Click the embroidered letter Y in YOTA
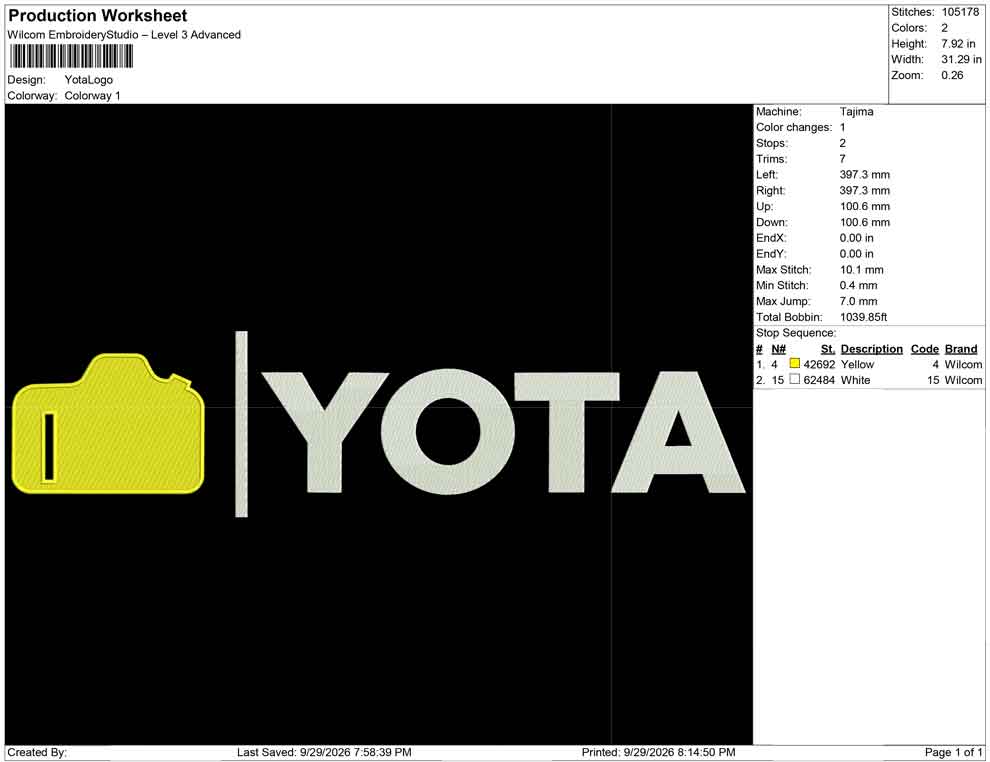Screen dimensions: 990x762 pos(325,432)
